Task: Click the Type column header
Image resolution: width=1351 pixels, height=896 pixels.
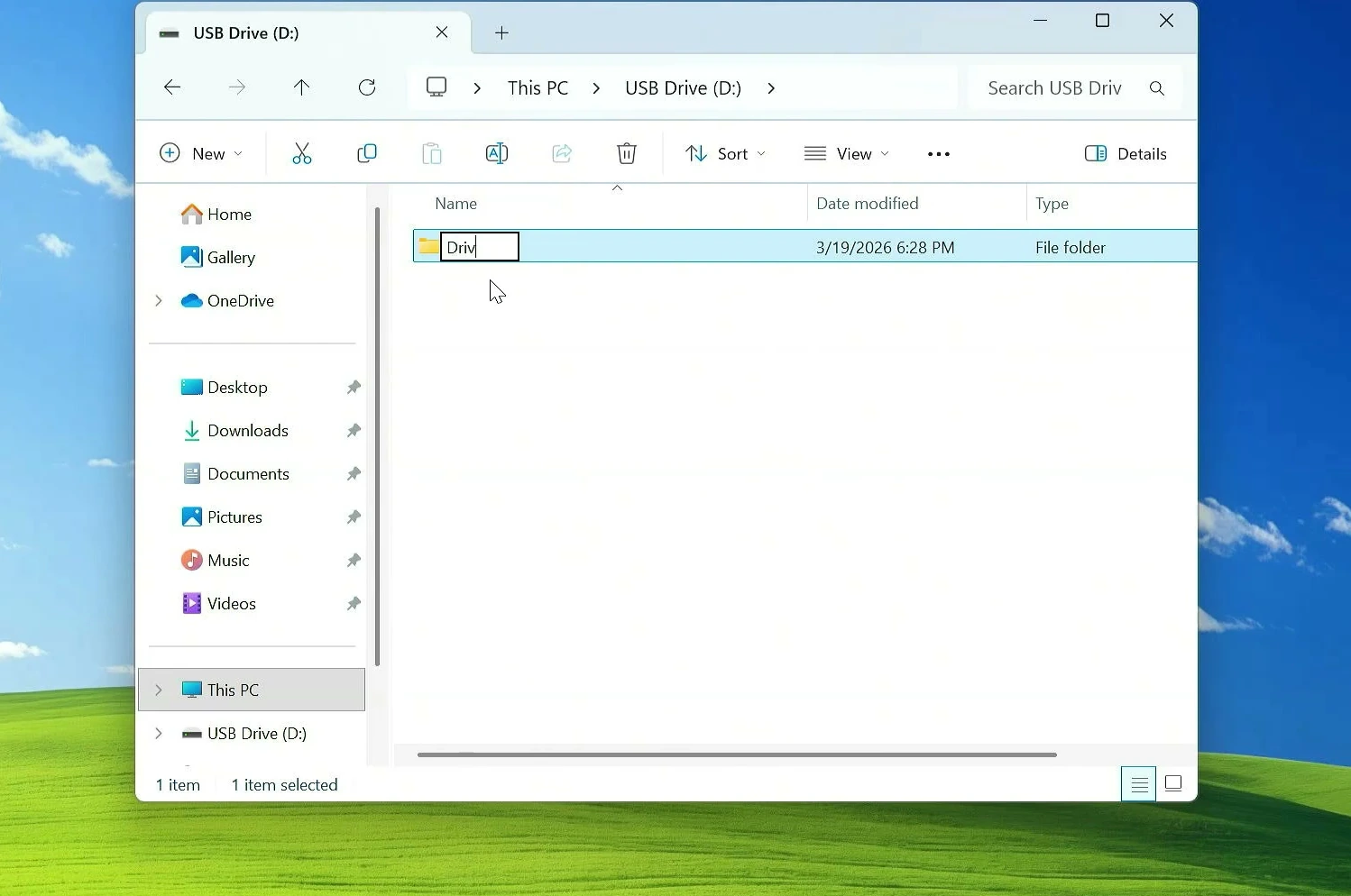Action: 1052,204
